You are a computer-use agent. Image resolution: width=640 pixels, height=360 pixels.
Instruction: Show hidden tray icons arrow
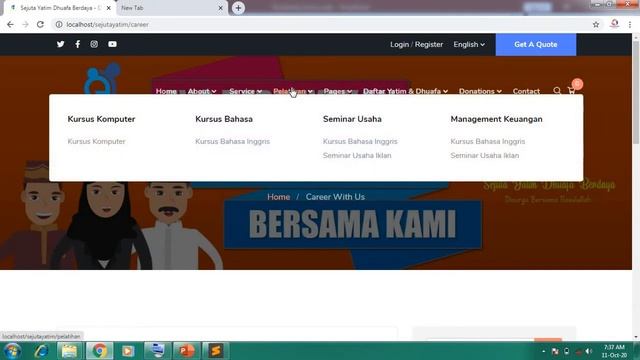(543, 351)
